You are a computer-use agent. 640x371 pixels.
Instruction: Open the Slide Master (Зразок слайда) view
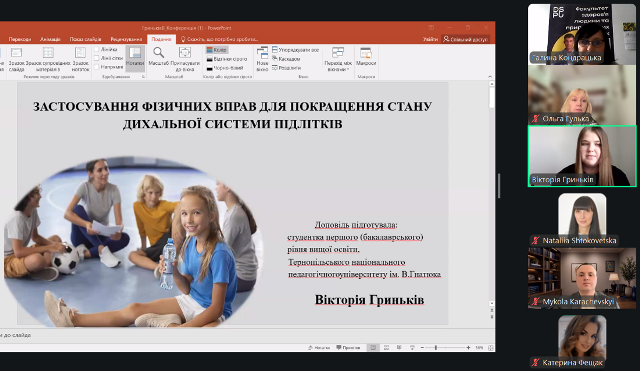(16, 59)
